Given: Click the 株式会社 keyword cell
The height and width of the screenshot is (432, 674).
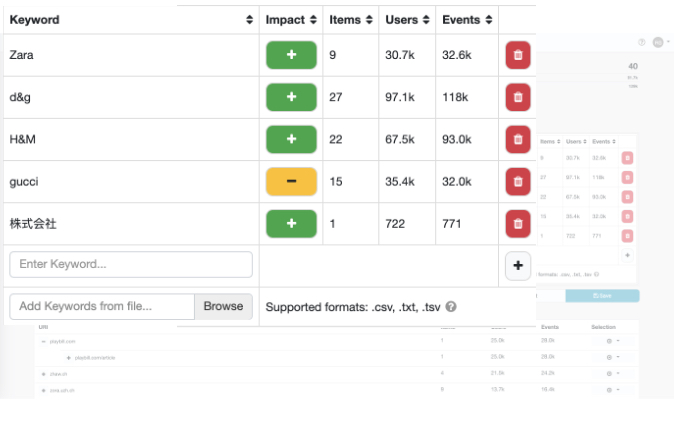Looking at the screenshot, I should [131, 224].
